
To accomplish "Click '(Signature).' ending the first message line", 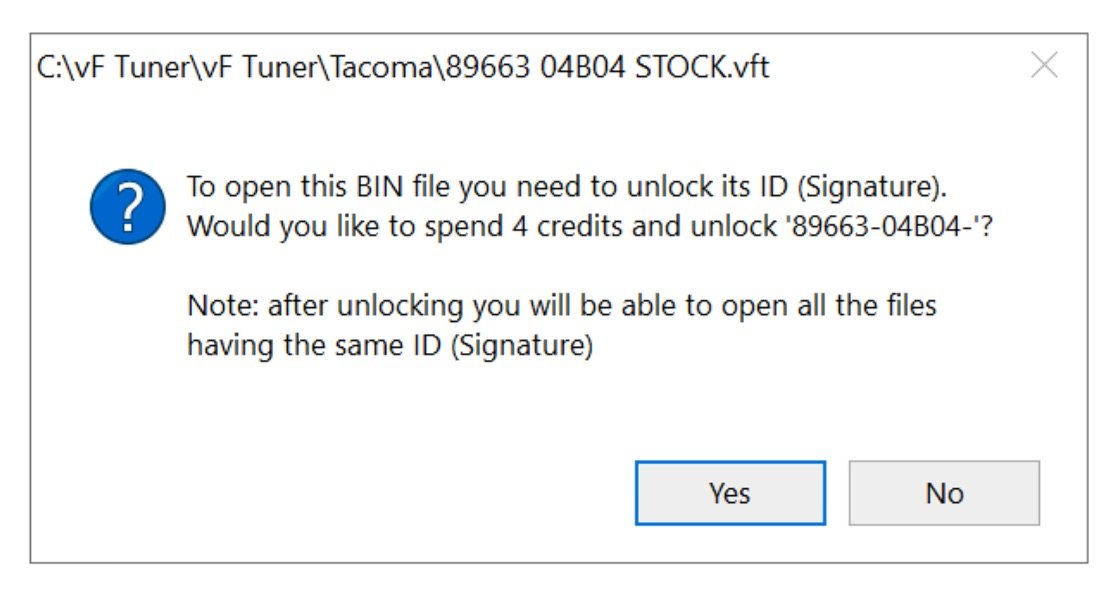I will click(872, 187).
